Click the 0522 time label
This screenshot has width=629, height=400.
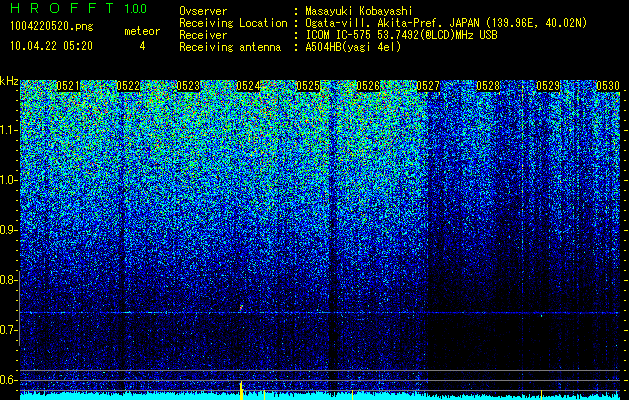(128, 86)
